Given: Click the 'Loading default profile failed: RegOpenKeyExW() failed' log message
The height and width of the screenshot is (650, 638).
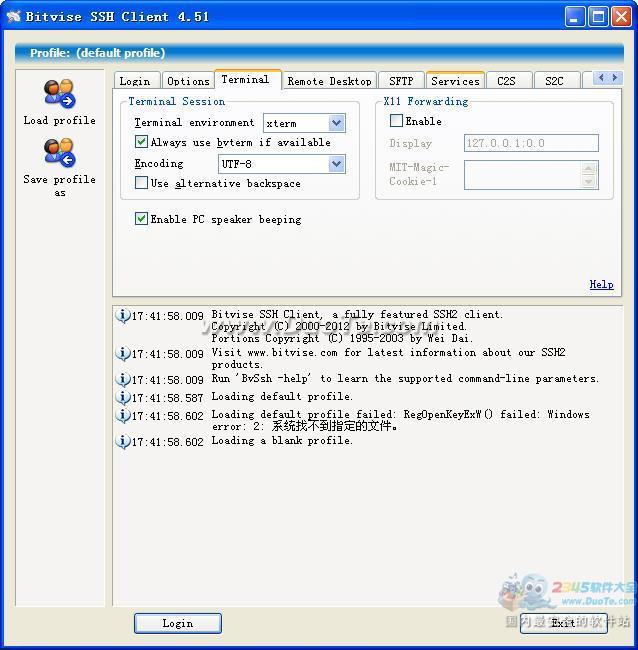Looking at the screenshot, I should click(400, 420).
